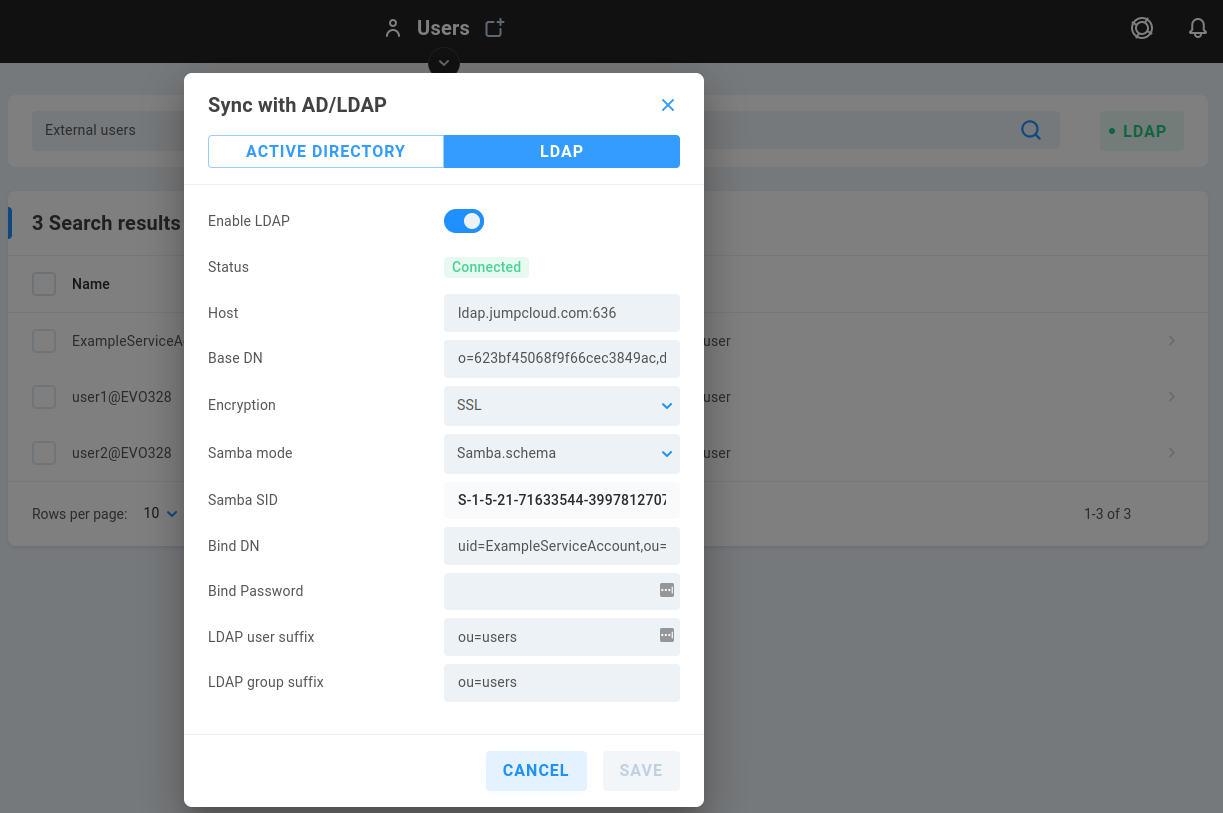The height and width of the screenshot is (813, 1223).
Task: Click the Samba SID field
Action: (x=562, y=500)
